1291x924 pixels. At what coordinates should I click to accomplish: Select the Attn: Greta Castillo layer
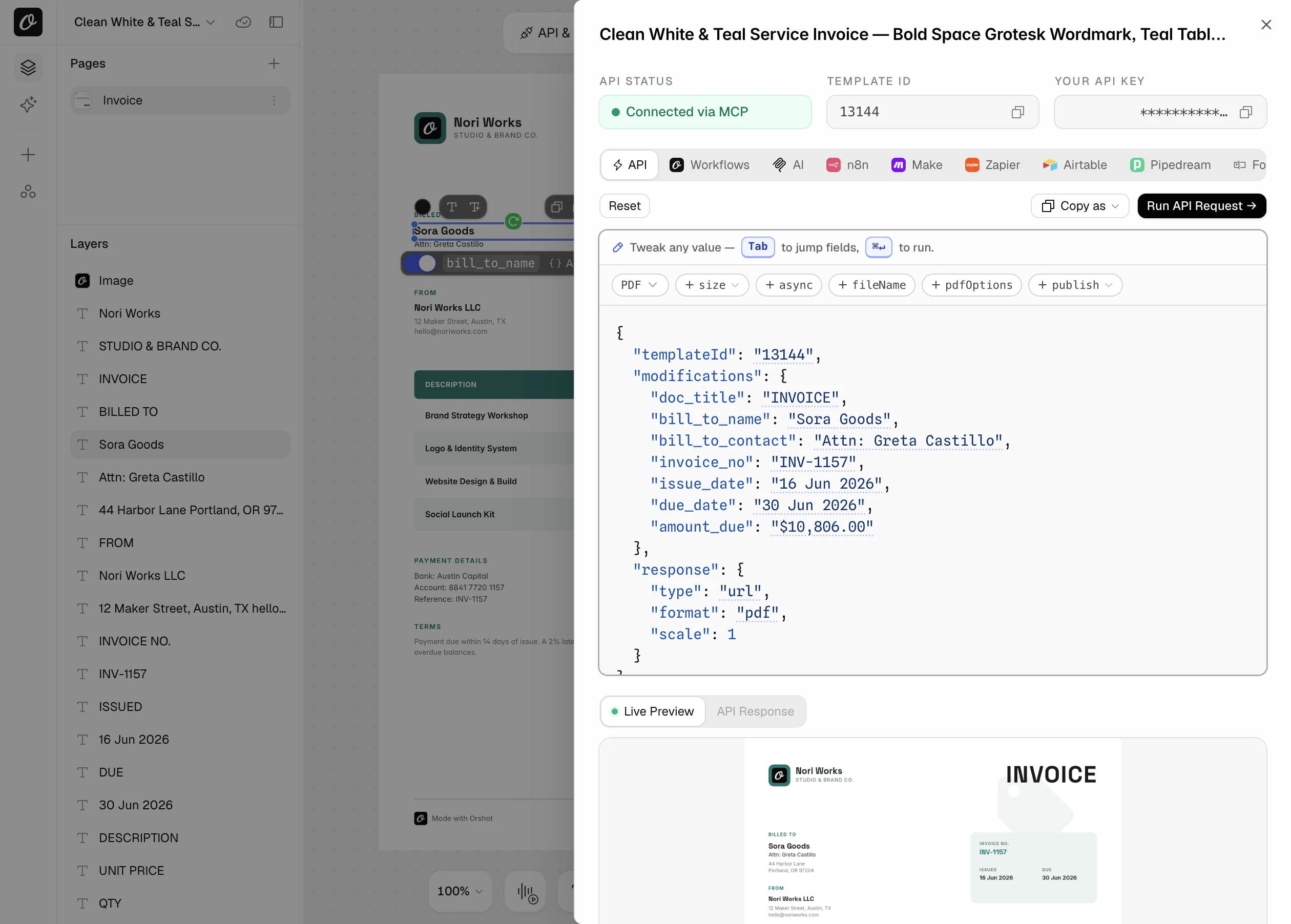[x=180, y=477]
